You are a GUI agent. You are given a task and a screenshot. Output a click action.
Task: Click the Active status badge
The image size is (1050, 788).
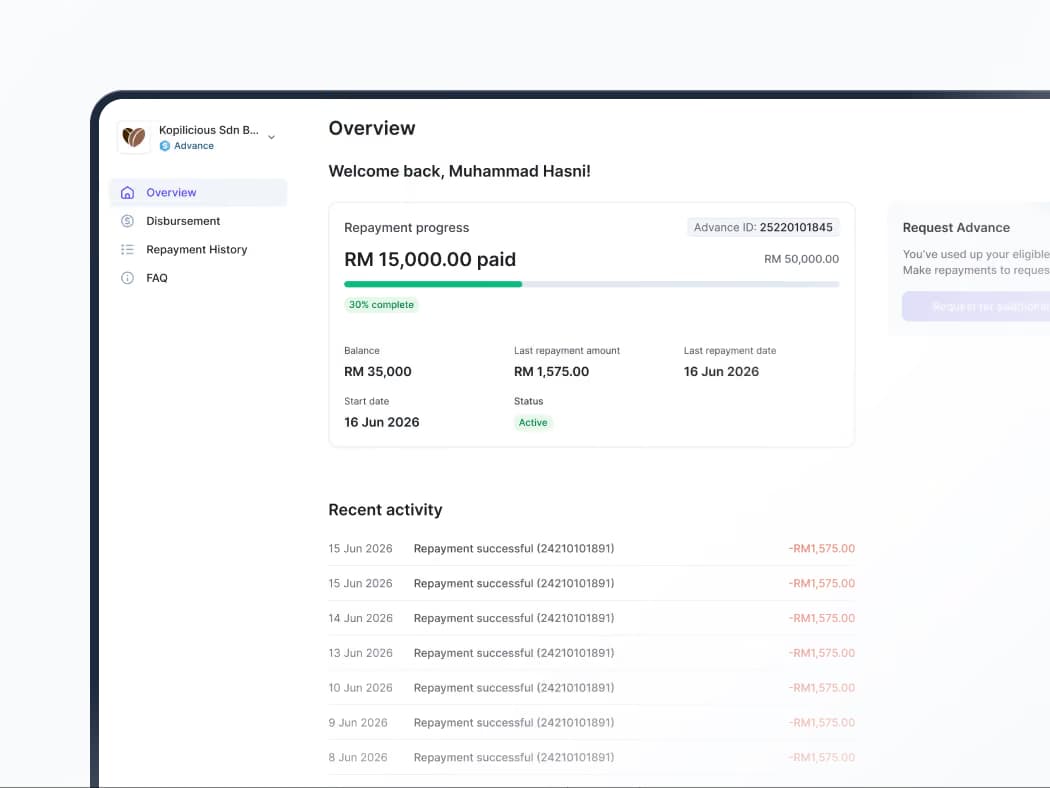pyautogui.click(x=533, y=422)
